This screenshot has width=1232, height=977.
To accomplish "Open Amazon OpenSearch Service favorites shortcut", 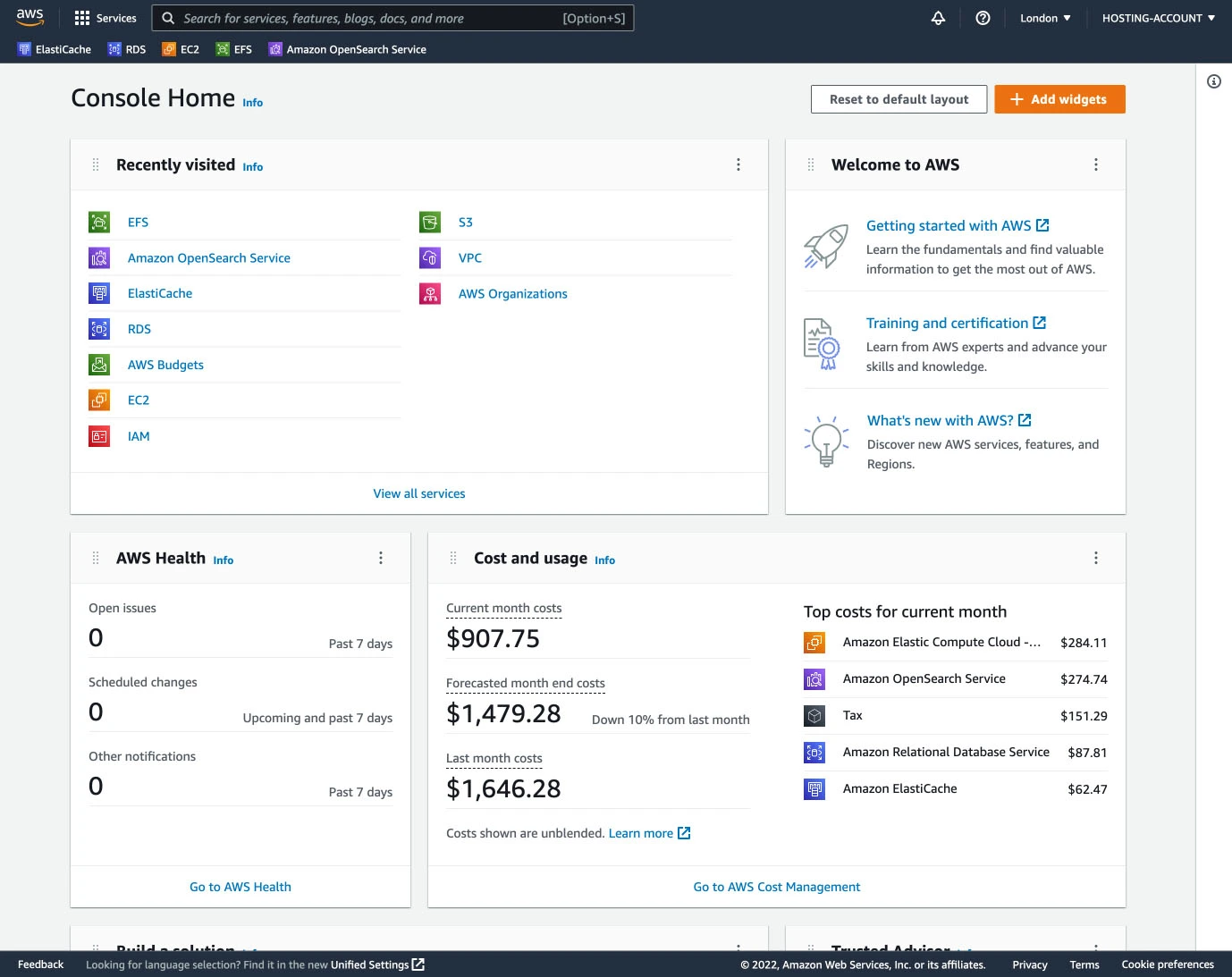I will click(x=348, y=49).
